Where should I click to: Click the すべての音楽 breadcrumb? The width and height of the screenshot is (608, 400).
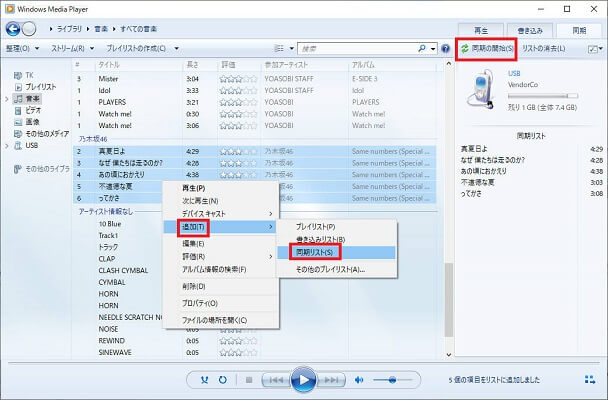tap(138, 29)
